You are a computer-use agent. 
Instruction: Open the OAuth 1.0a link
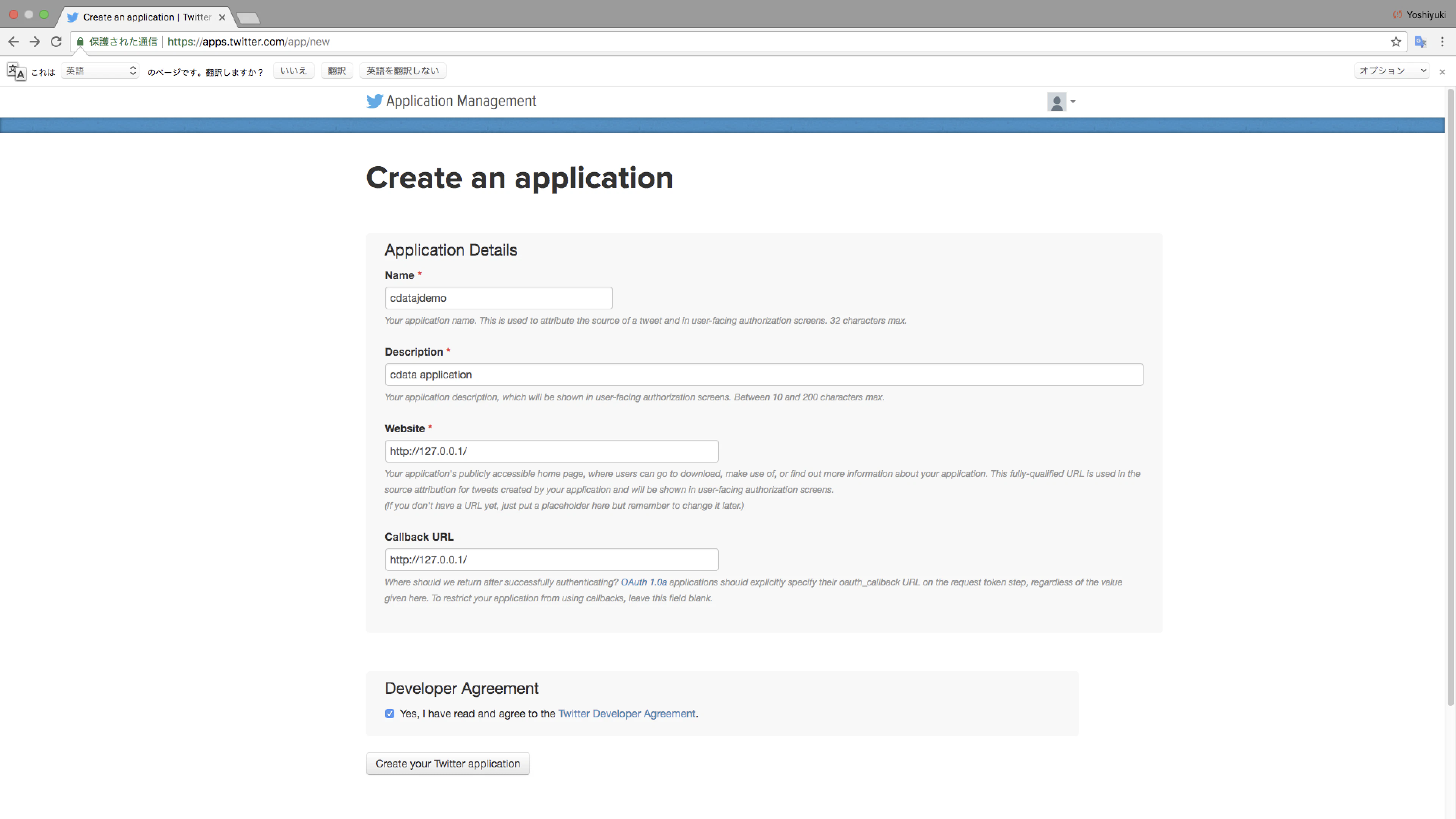(x=643, y=582)
